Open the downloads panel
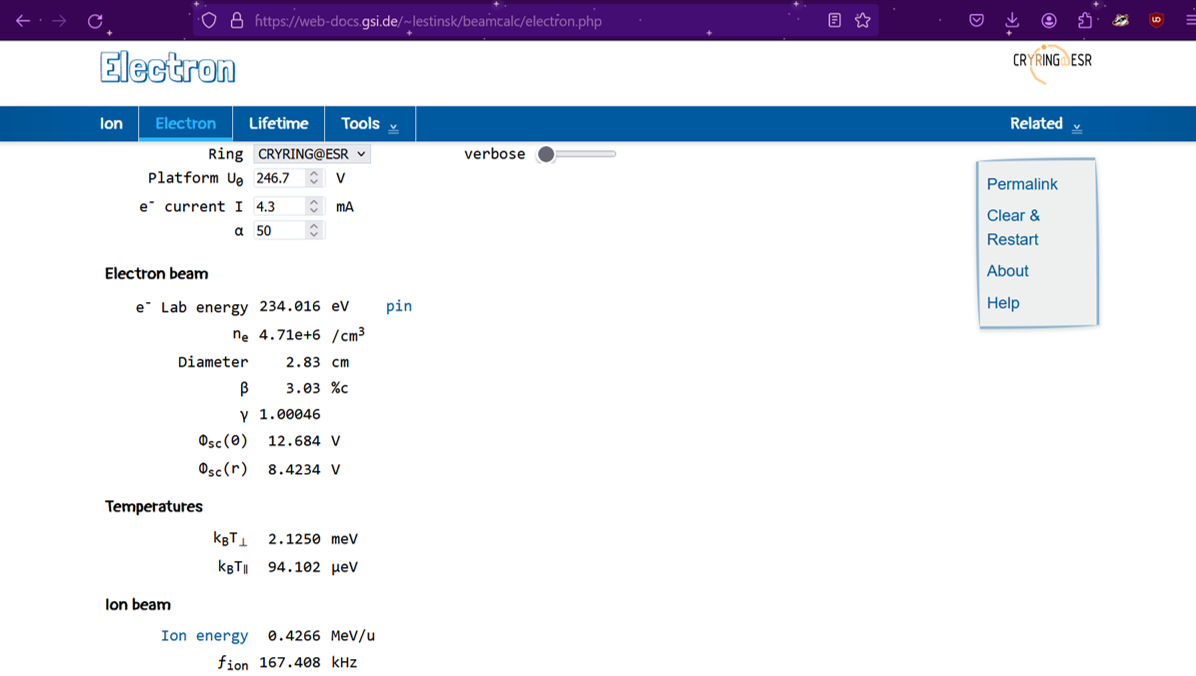Screen dimensions: 1196x676 (x=1012, y=21)
